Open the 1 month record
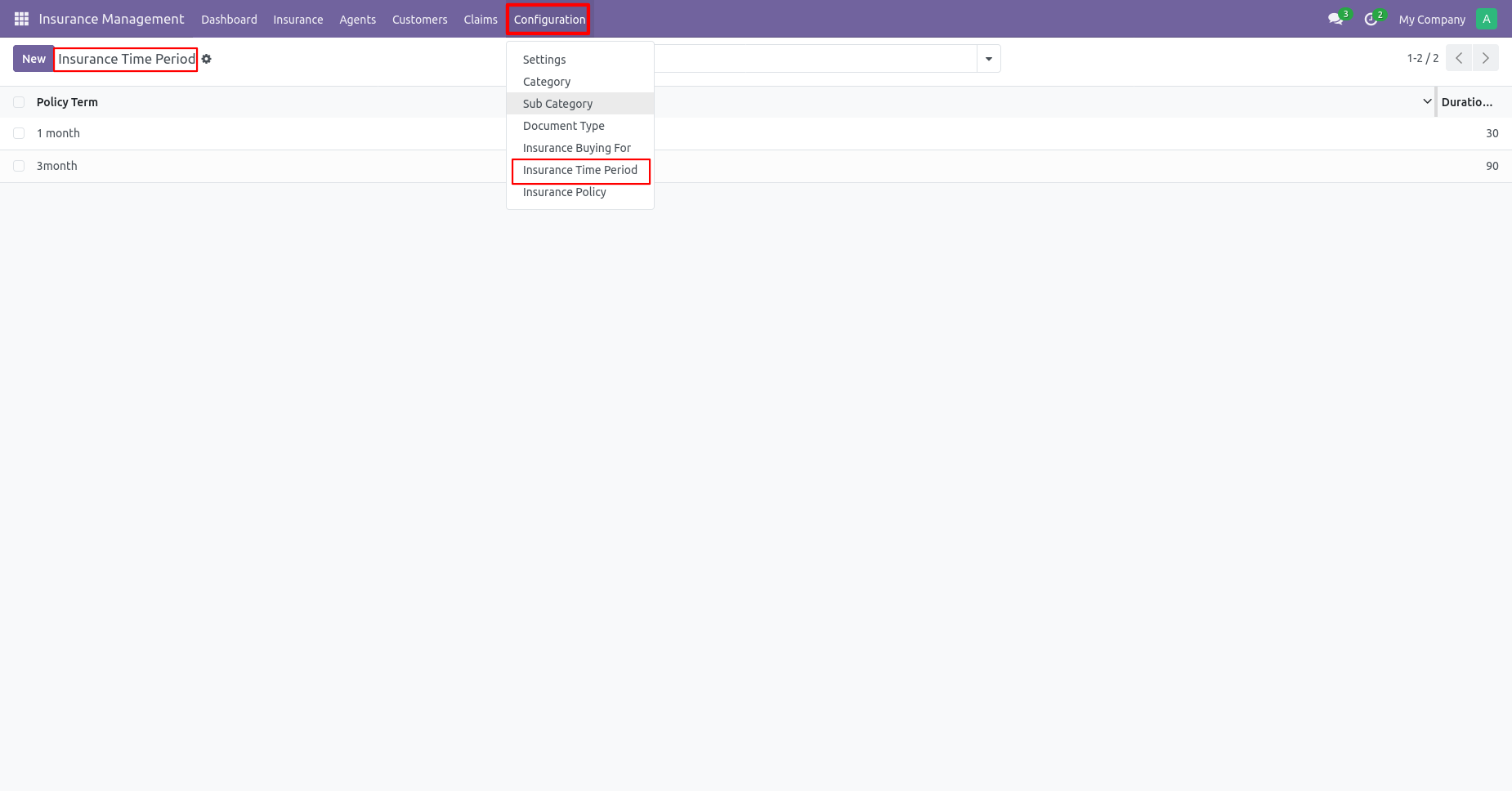This screenshot has width=1512, height=791. 58,133
